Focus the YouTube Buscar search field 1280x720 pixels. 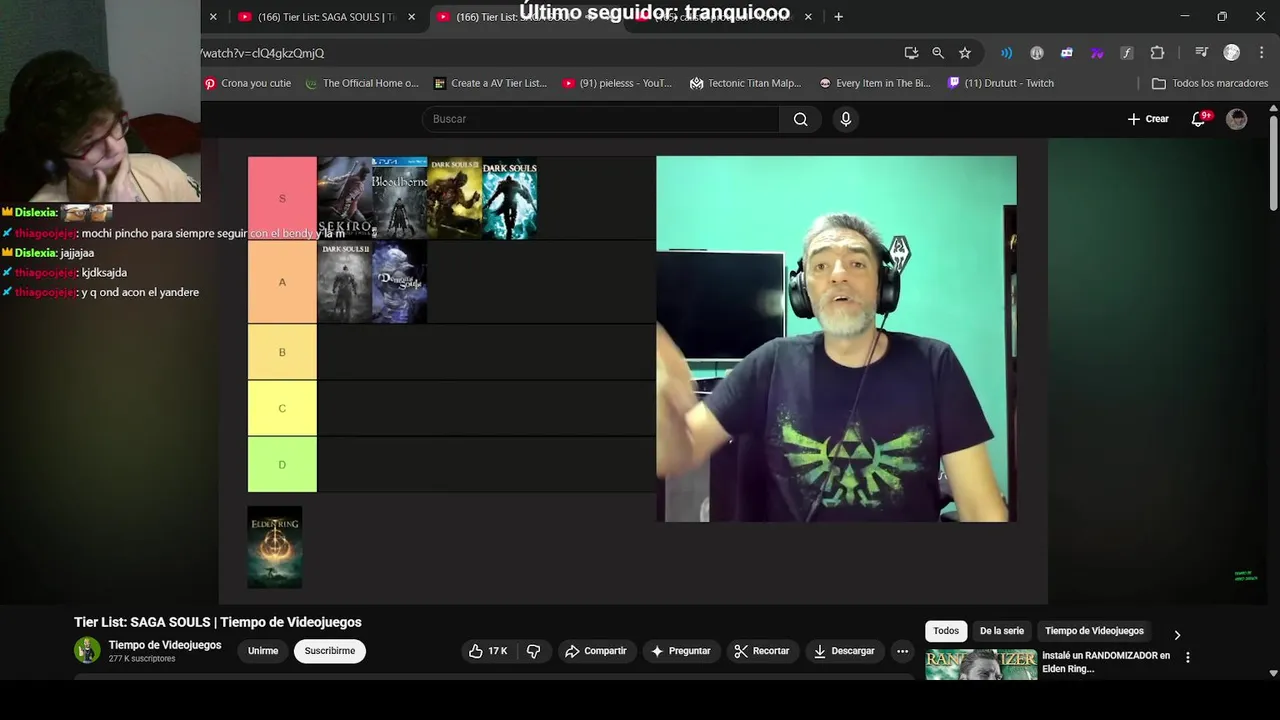pyautogui.click(x=600, y=119)
